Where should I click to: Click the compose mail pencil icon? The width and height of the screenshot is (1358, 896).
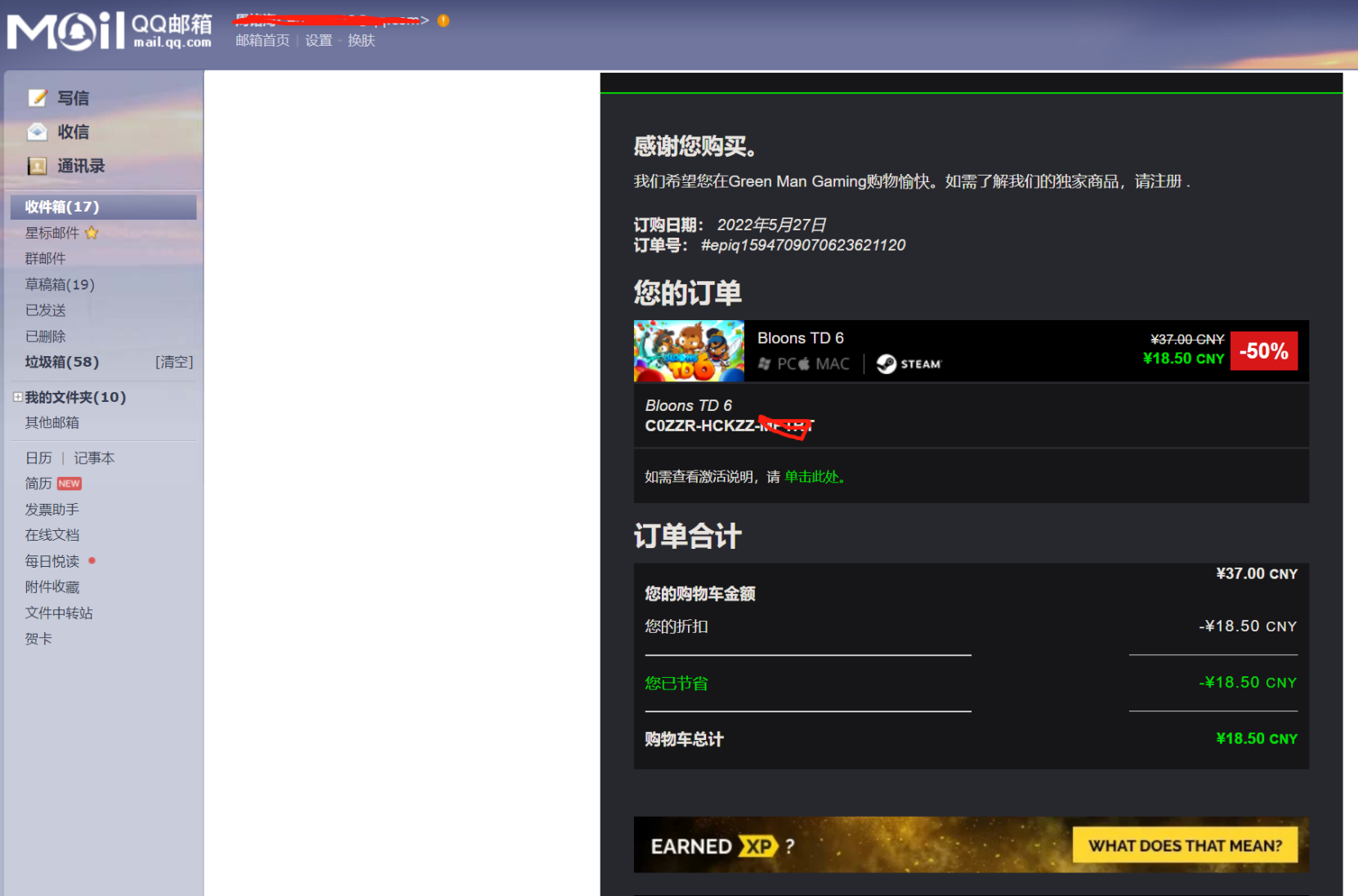38,98
